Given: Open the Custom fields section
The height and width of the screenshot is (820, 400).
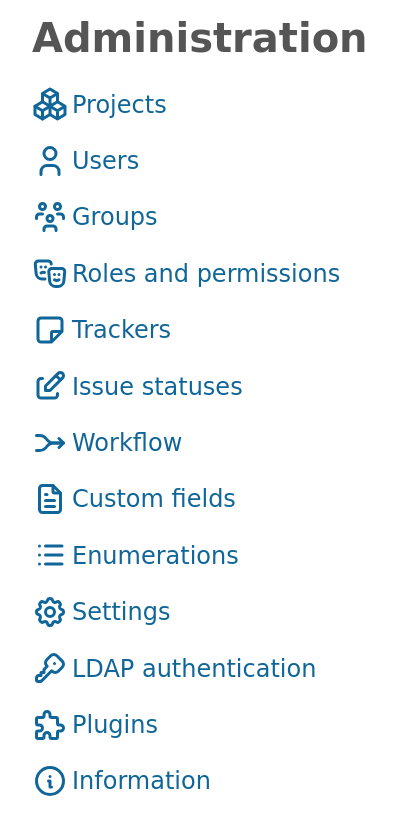Looking at the screenshot, I should pos(154,499).
